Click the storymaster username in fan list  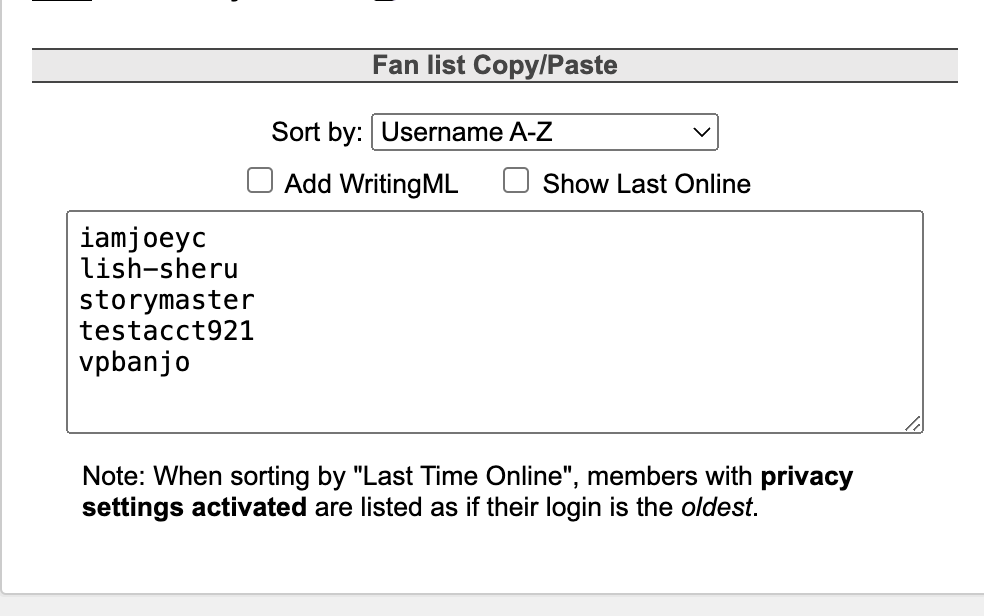166,300
